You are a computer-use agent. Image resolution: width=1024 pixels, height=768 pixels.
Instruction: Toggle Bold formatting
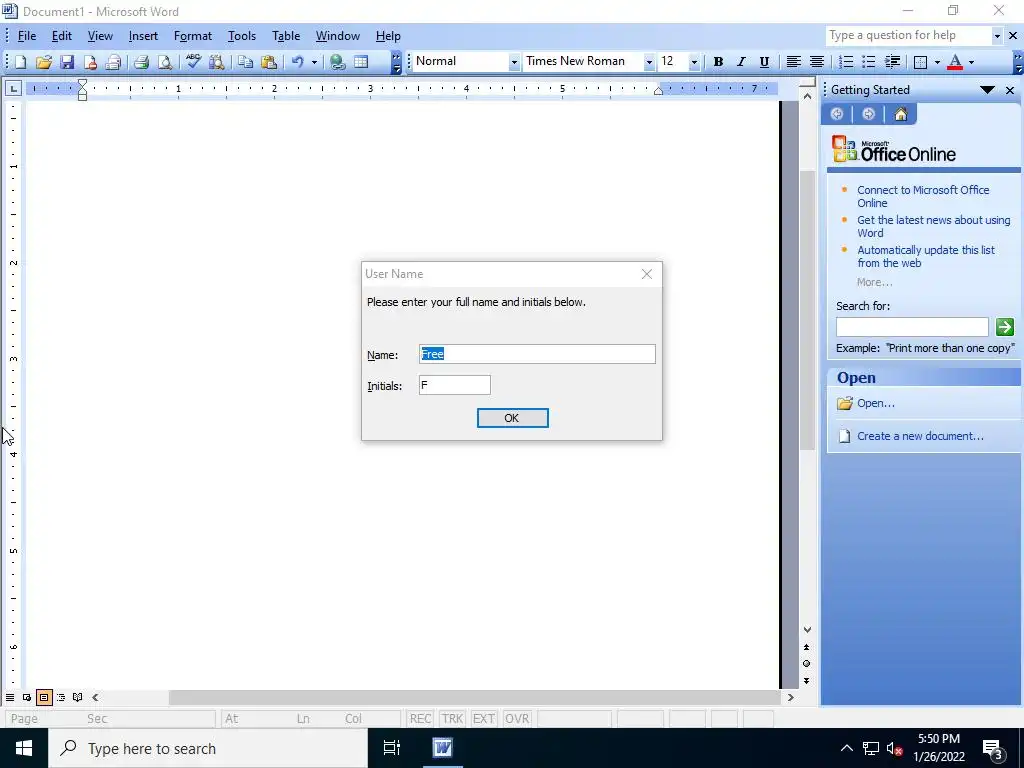click(718, 61)
